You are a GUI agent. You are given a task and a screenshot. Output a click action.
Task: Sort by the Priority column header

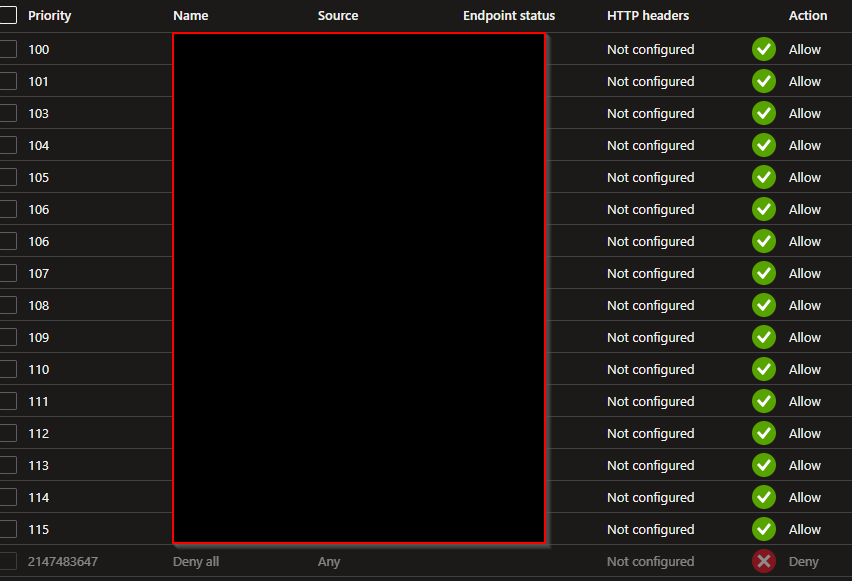tap(49, 16)
